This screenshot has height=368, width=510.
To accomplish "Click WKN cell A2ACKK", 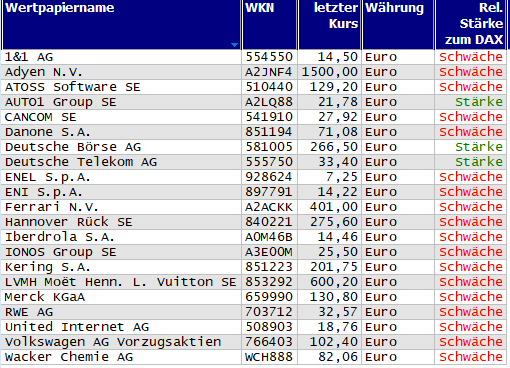I will [269, 207].
